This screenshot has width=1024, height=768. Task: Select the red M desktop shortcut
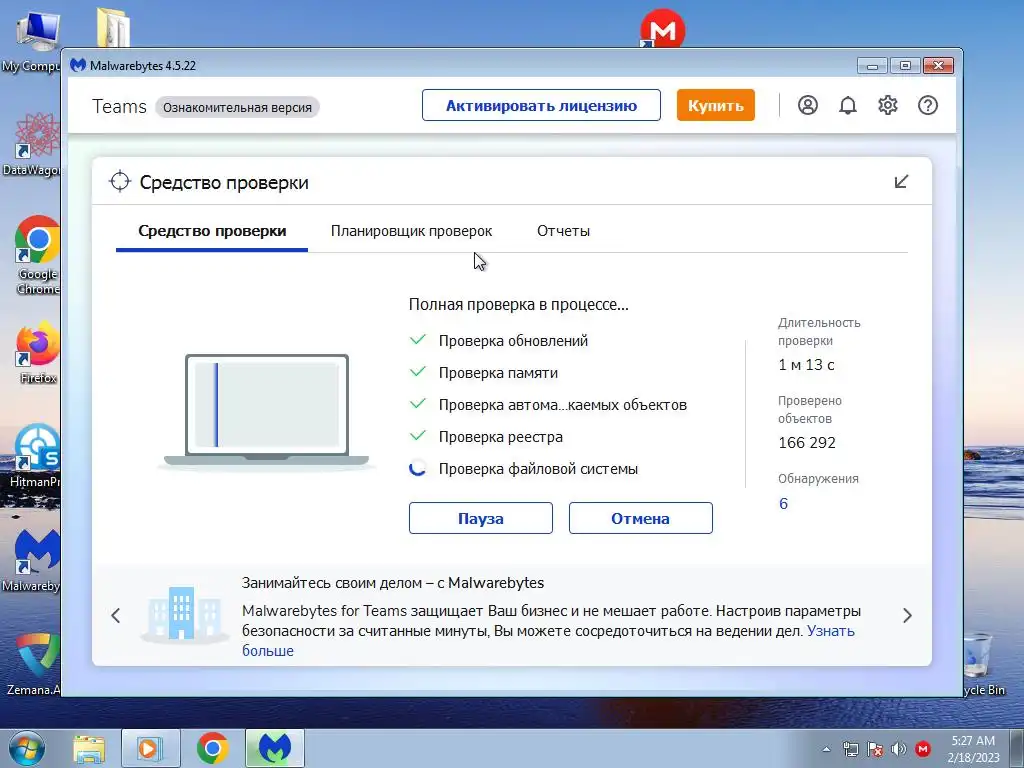point(662,29)
